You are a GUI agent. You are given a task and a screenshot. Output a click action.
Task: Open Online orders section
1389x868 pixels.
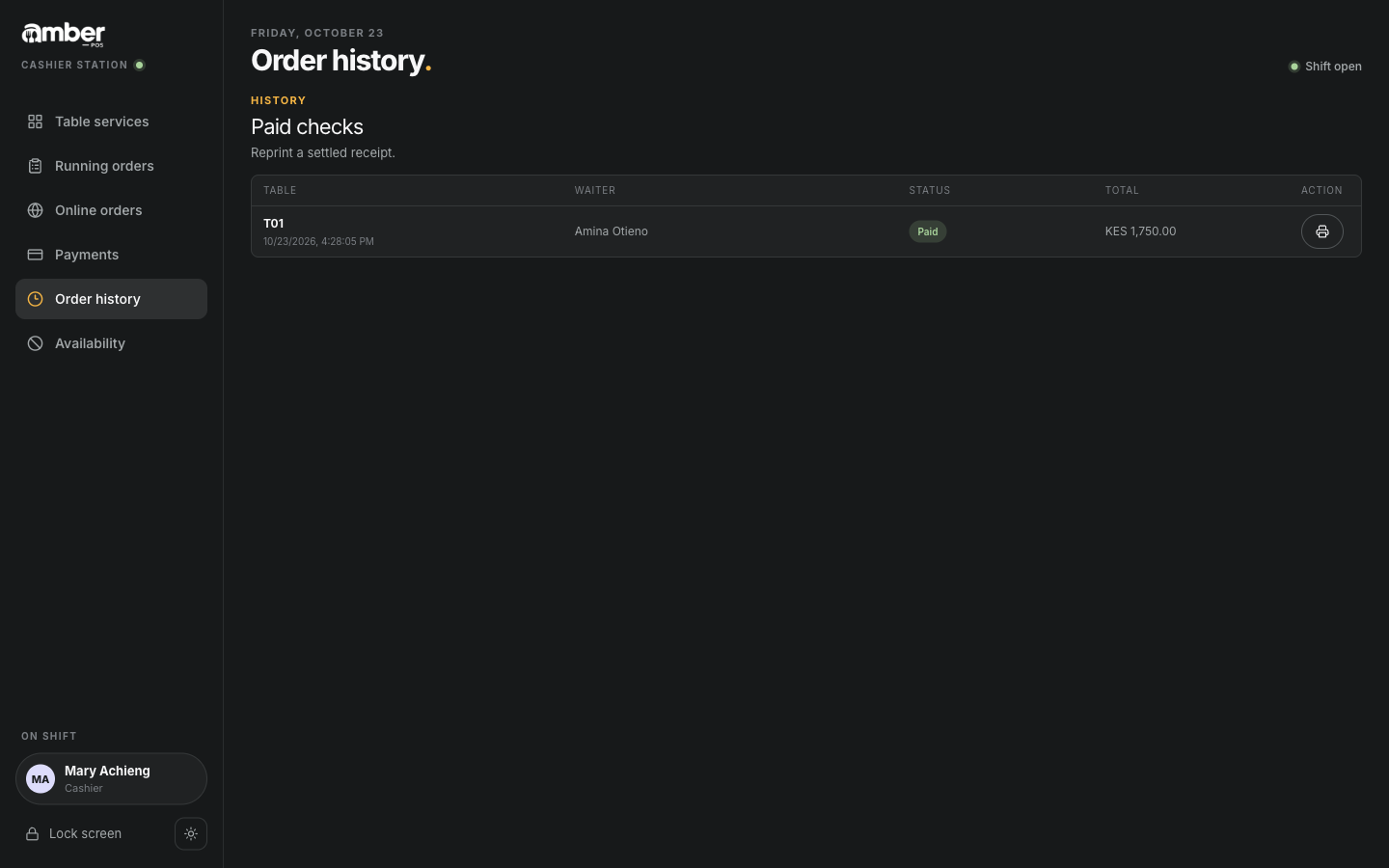point(111,210)
